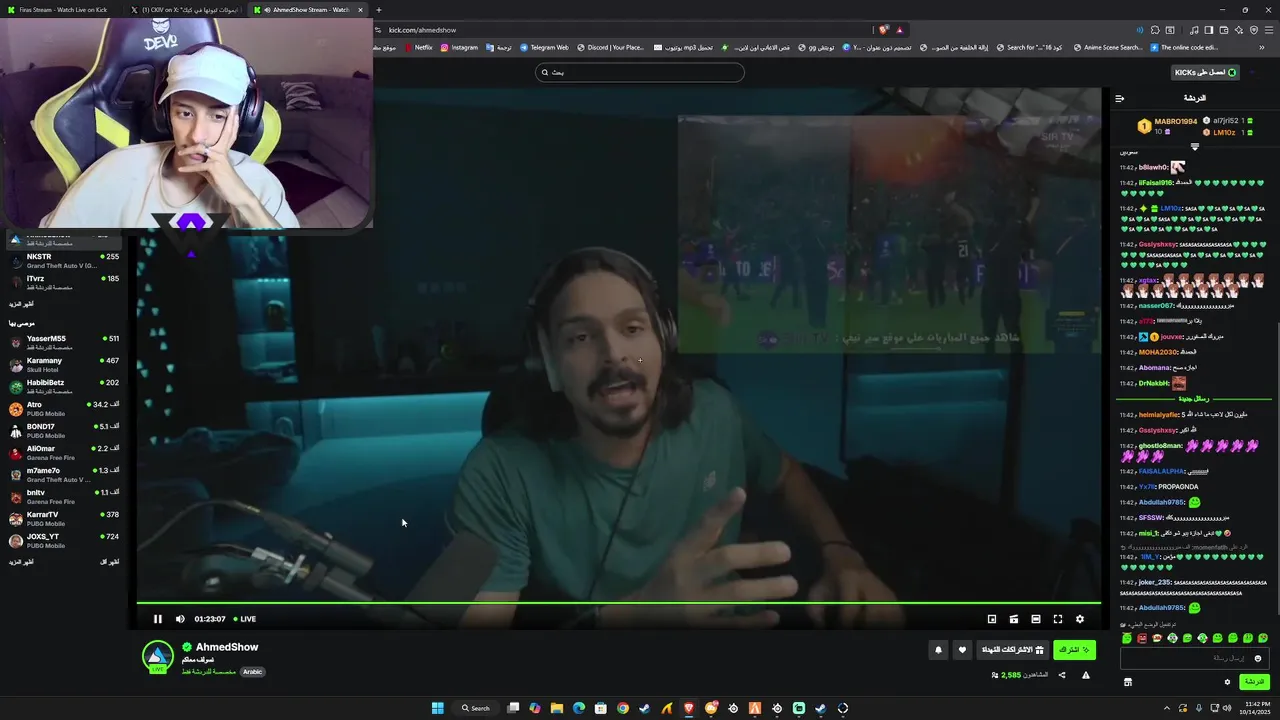The image size is (1280, 720).
Task: Open JOXS_YT channel in sidebar
Action: coord(64,541)
